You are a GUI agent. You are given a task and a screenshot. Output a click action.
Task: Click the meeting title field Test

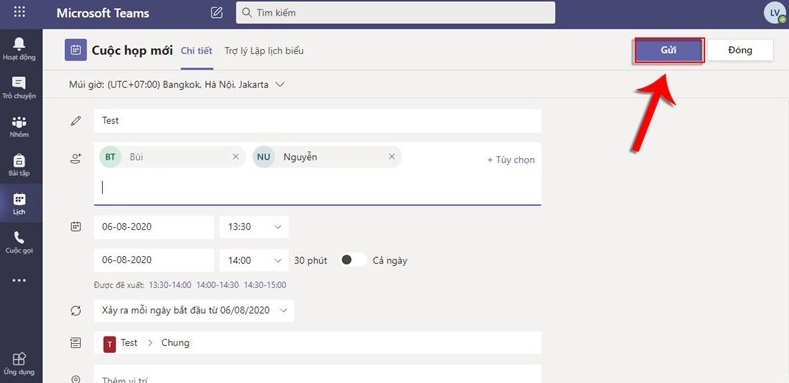click(318, 121)
